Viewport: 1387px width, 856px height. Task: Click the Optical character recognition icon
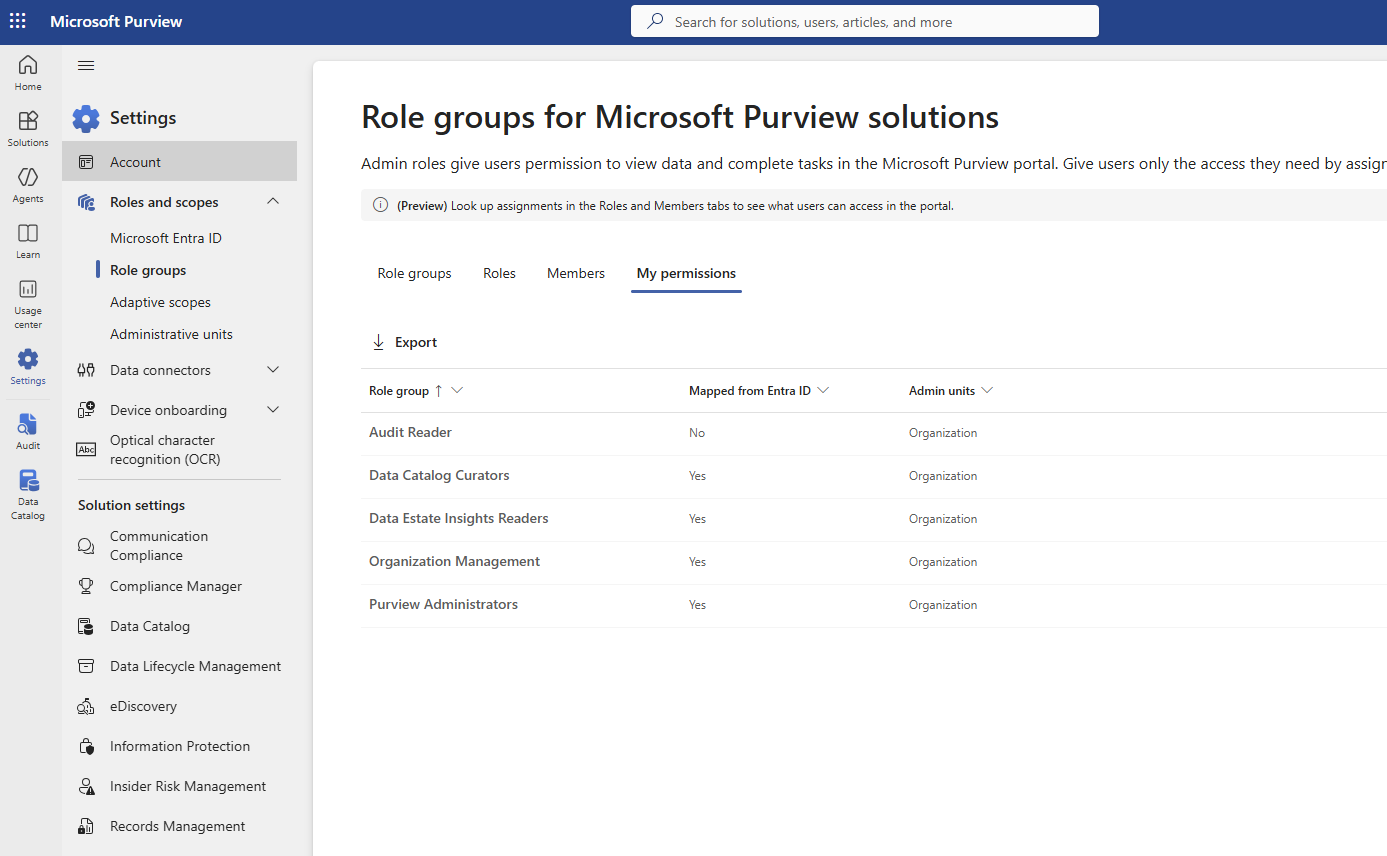[86, 450]
